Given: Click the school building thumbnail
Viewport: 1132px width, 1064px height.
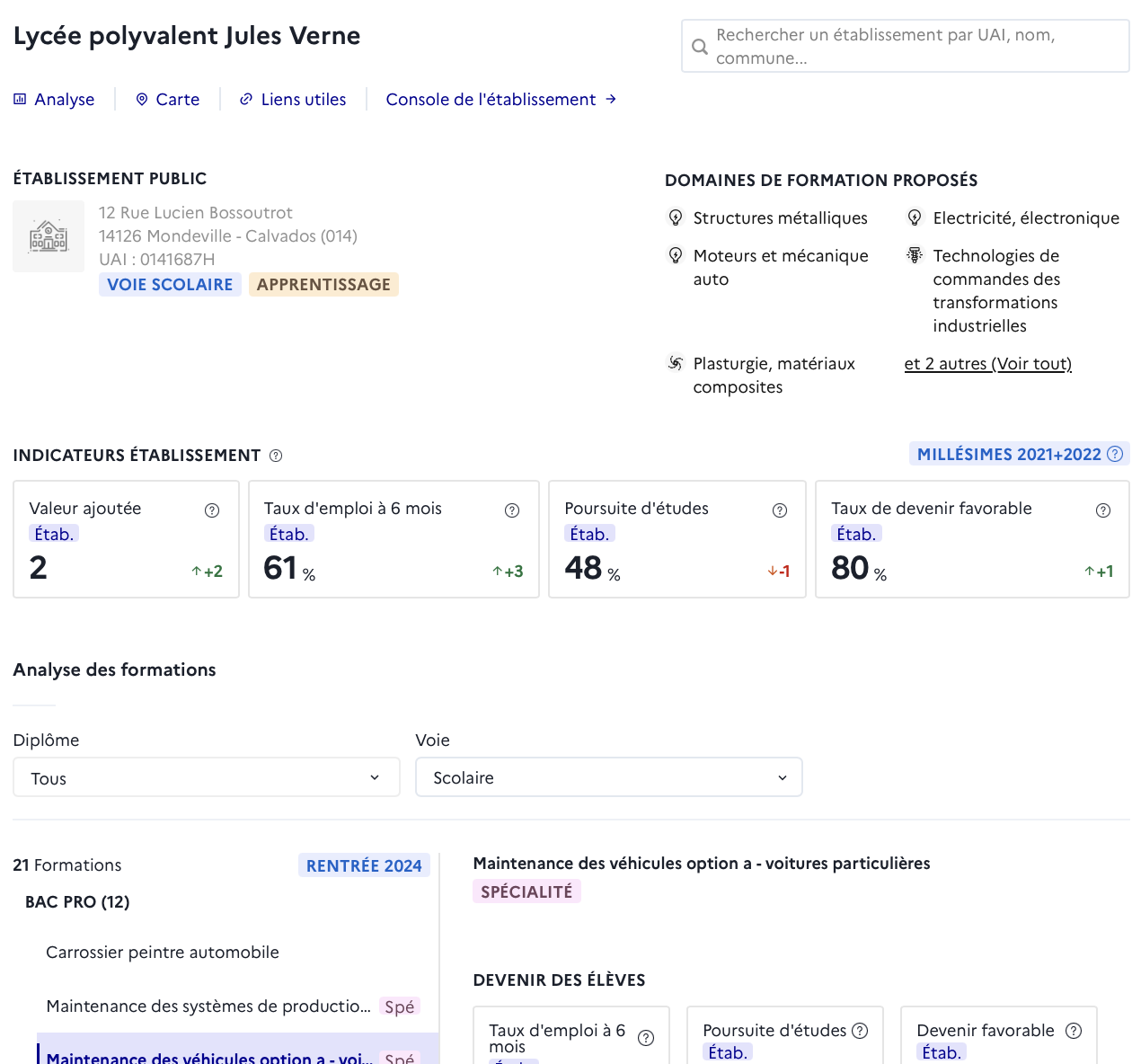Looking at the screenshot, I should [x=49, y=236].
